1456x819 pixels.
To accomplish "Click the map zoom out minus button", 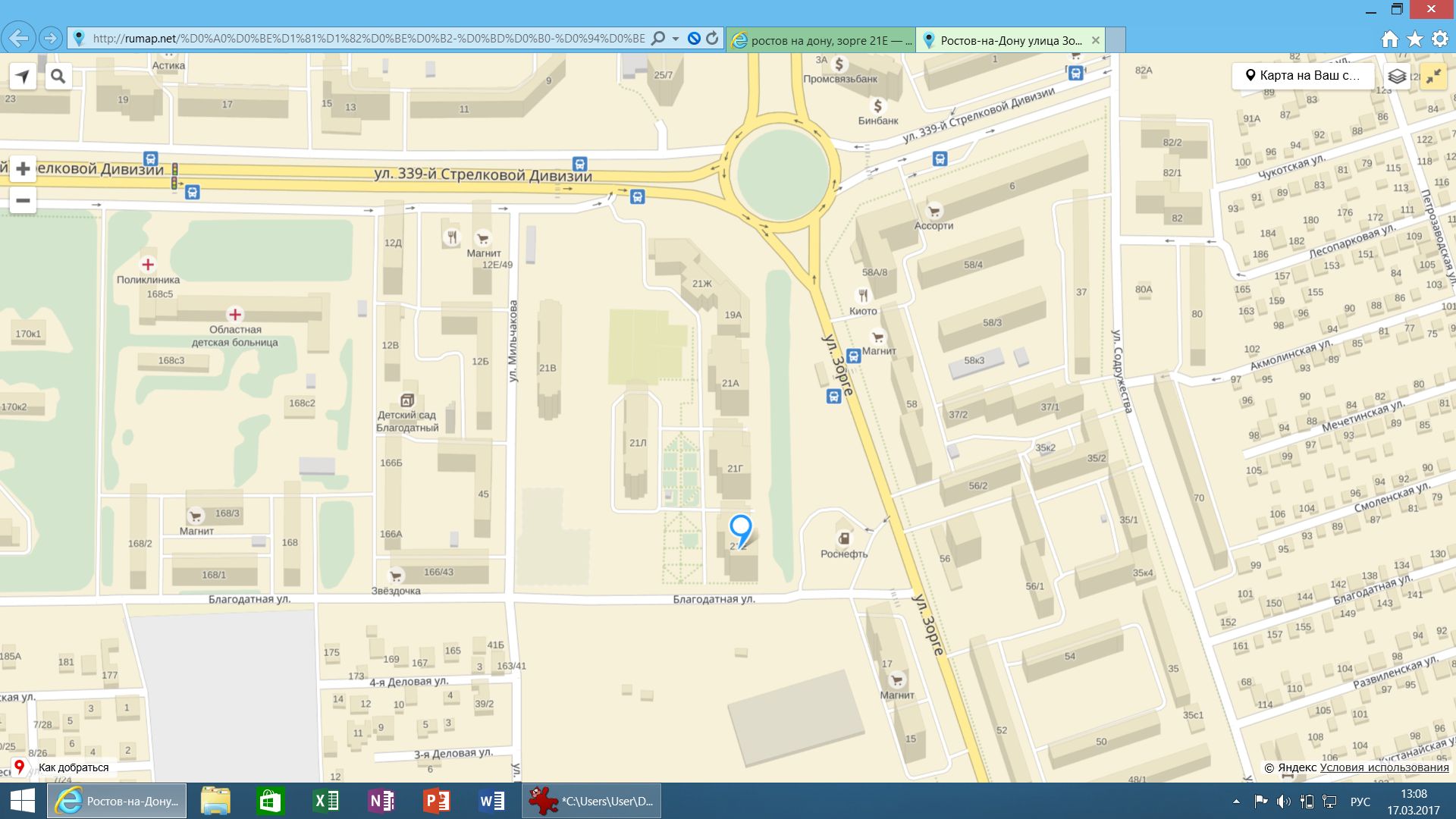I will pos(23,201).
